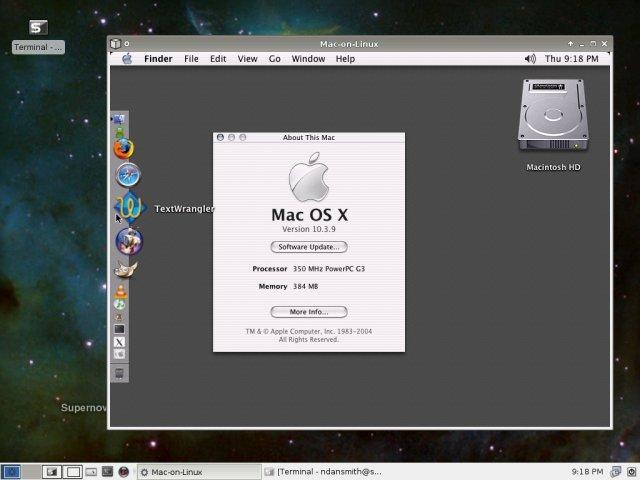Open the Apple menu

point(127,59)
